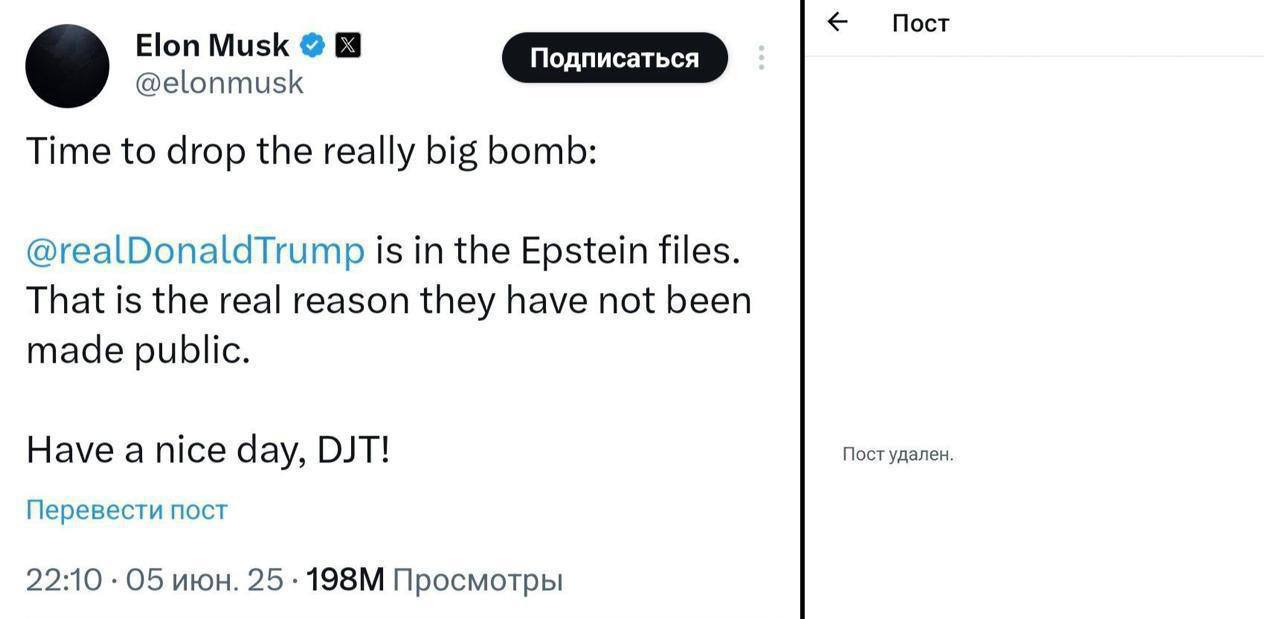Open the three-dot more options menu
Viewport: 1264px width, 619px height.
pos(761,58)
